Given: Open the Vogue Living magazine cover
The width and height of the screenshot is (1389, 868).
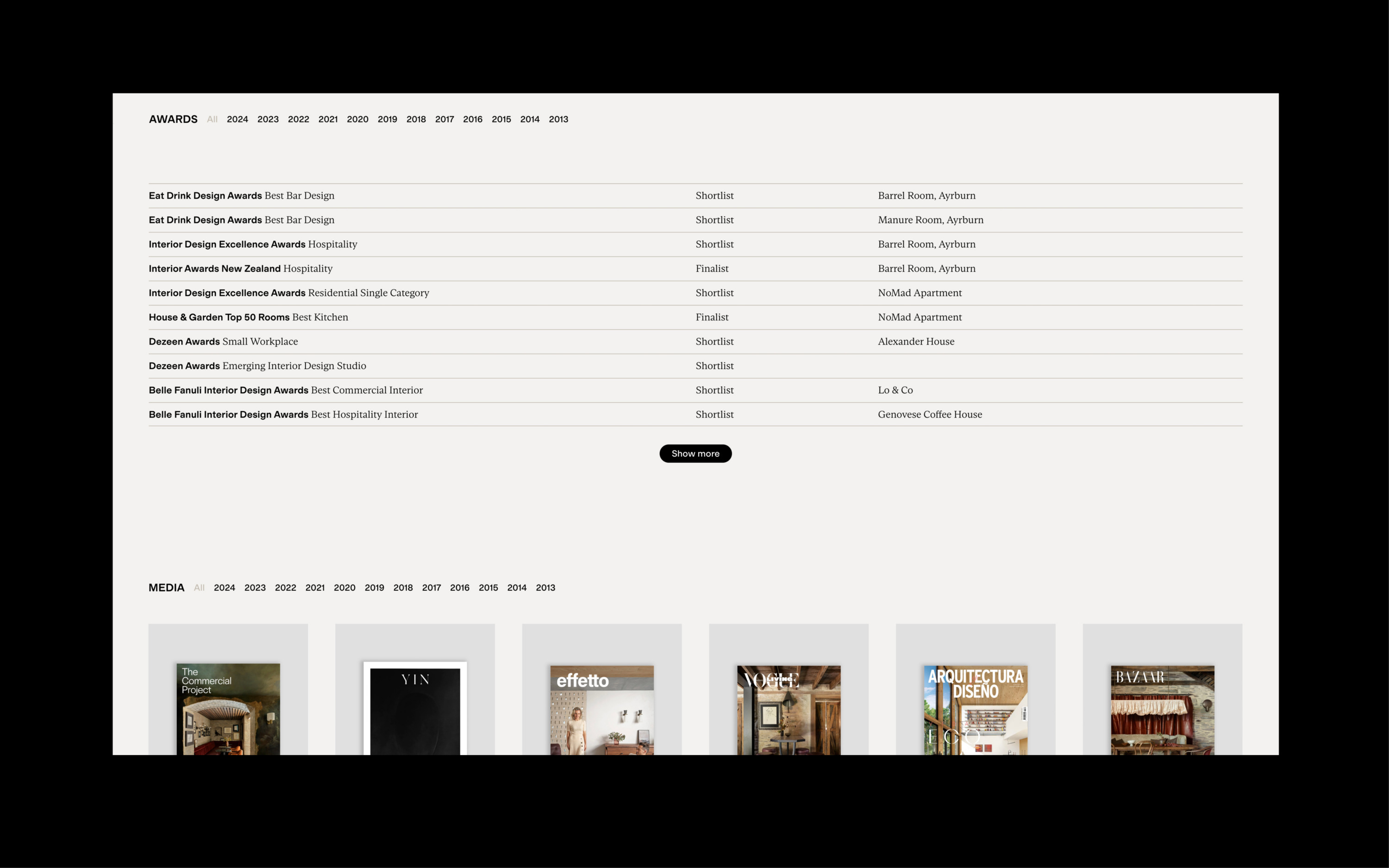Looking at the screenshot, I should [788, 710].
